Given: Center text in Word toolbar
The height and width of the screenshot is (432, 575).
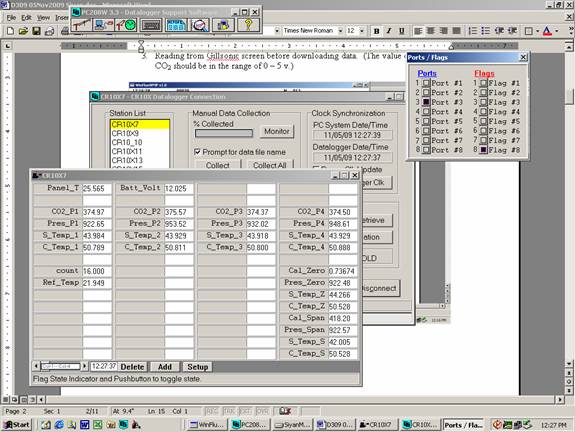Looking at the screenshot, I should (431, 31).
